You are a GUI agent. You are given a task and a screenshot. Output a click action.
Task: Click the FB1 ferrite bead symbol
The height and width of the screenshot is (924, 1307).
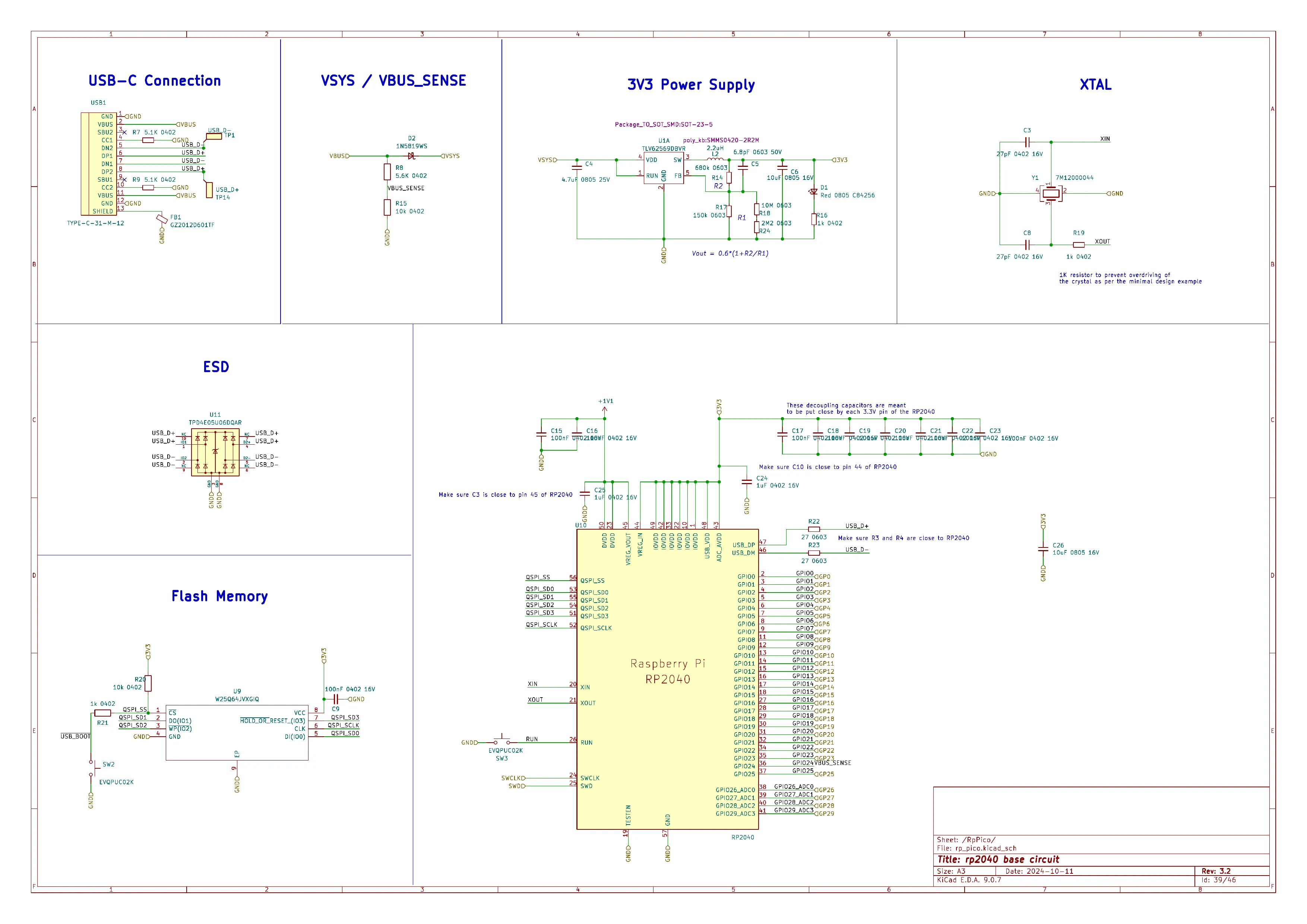(162, 219)
